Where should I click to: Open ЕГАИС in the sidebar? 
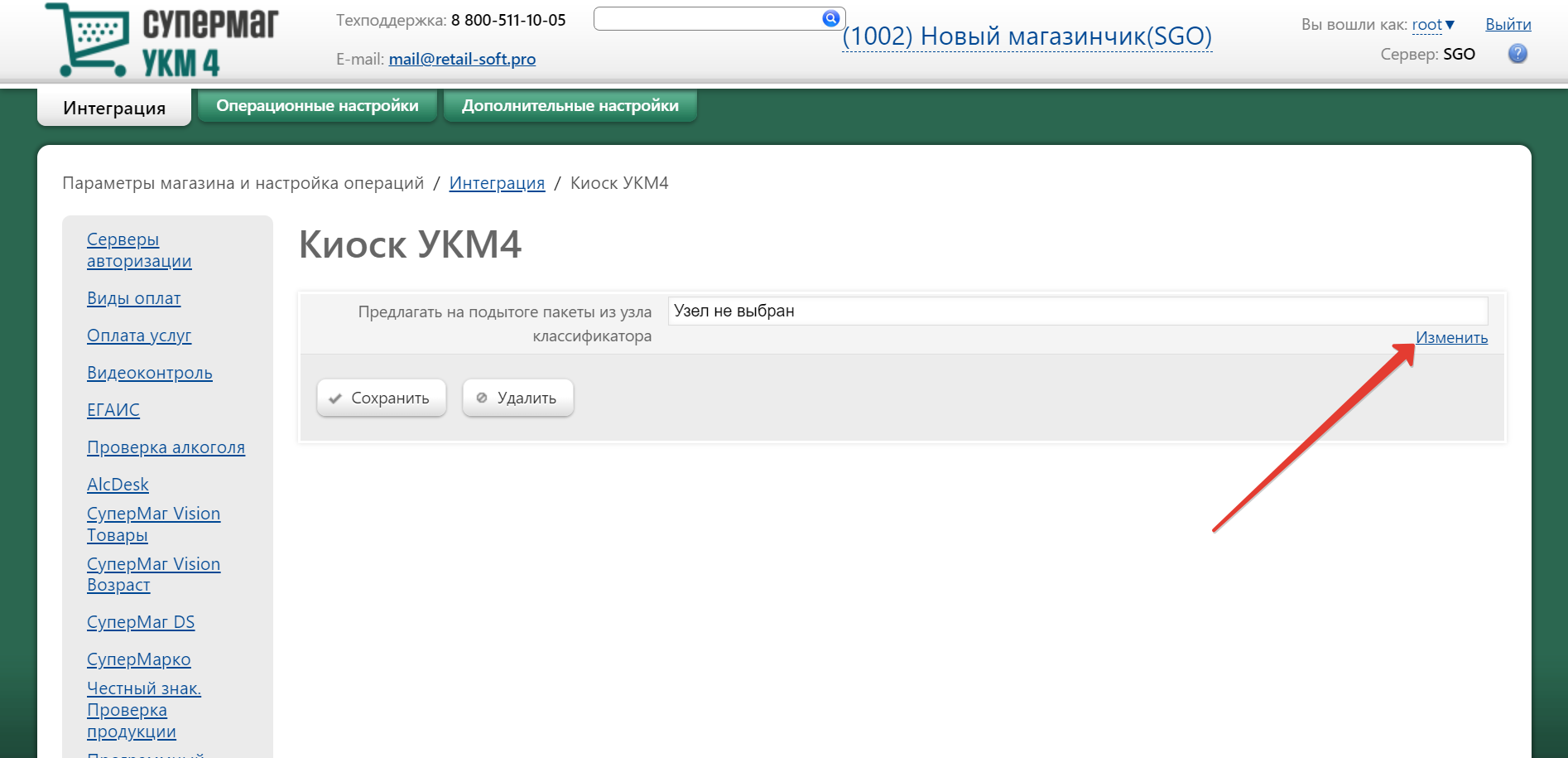click(x=113, y=410)
